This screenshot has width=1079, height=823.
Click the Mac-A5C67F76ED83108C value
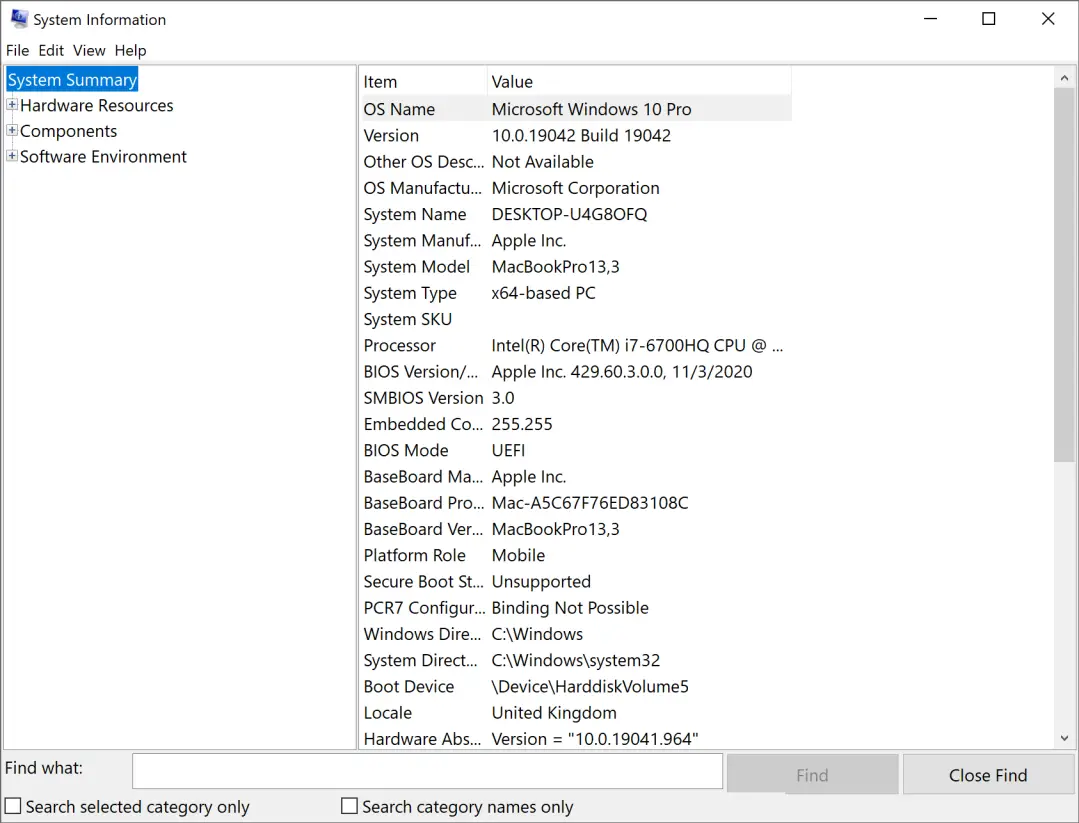tap(590, 502)
